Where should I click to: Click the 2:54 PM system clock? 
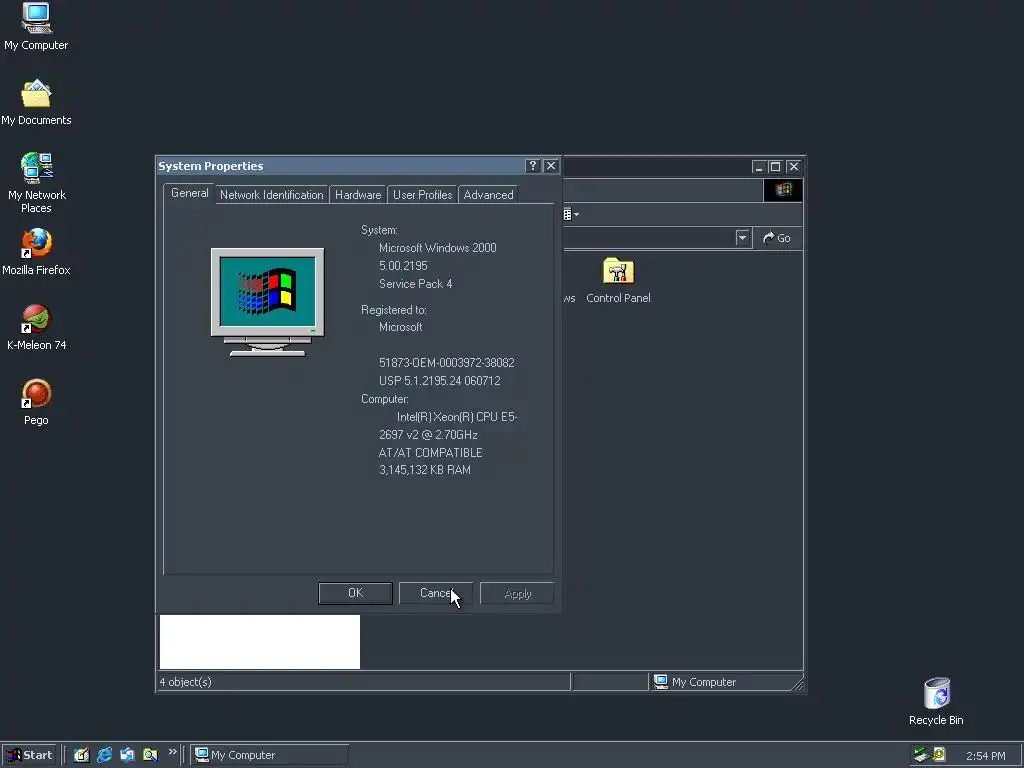pos(985,756)
